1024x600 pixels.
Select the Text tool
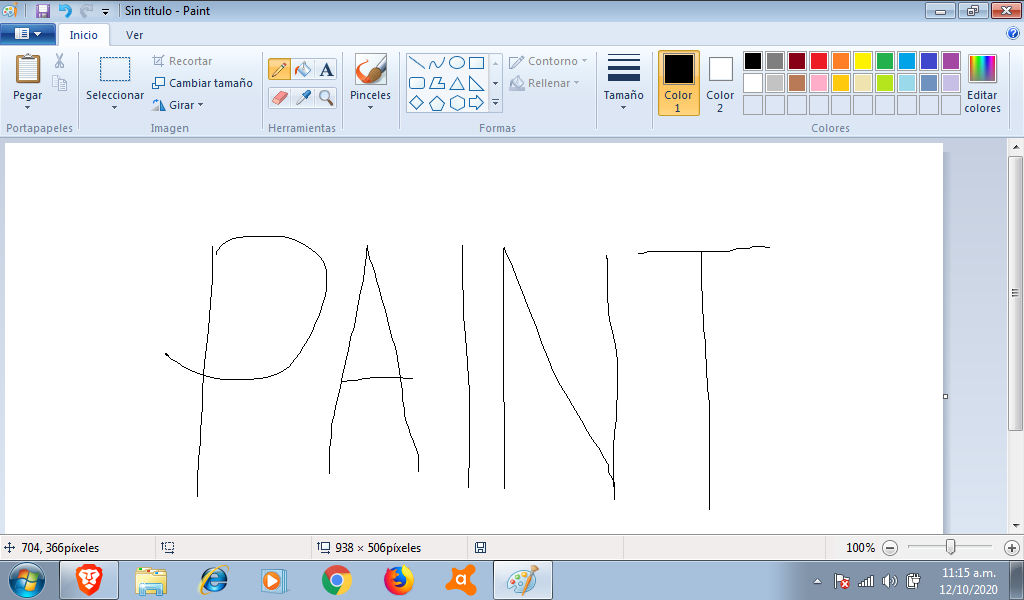click(326, 69)
